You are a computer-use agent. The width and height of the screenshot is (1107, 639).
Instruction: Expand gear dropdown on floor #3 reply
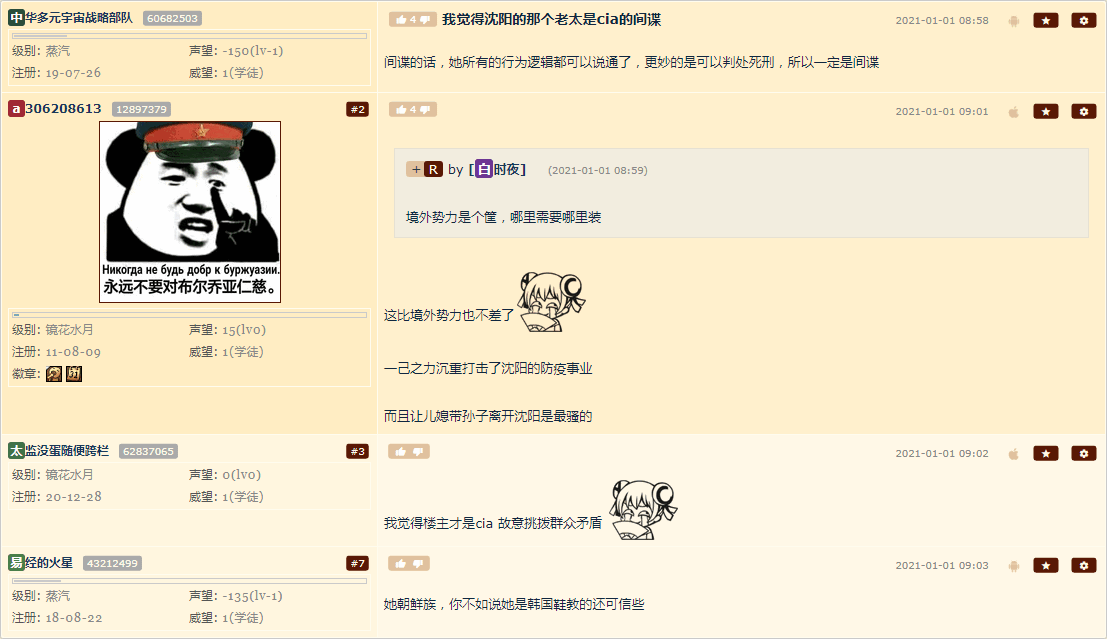pos(1084,453)
